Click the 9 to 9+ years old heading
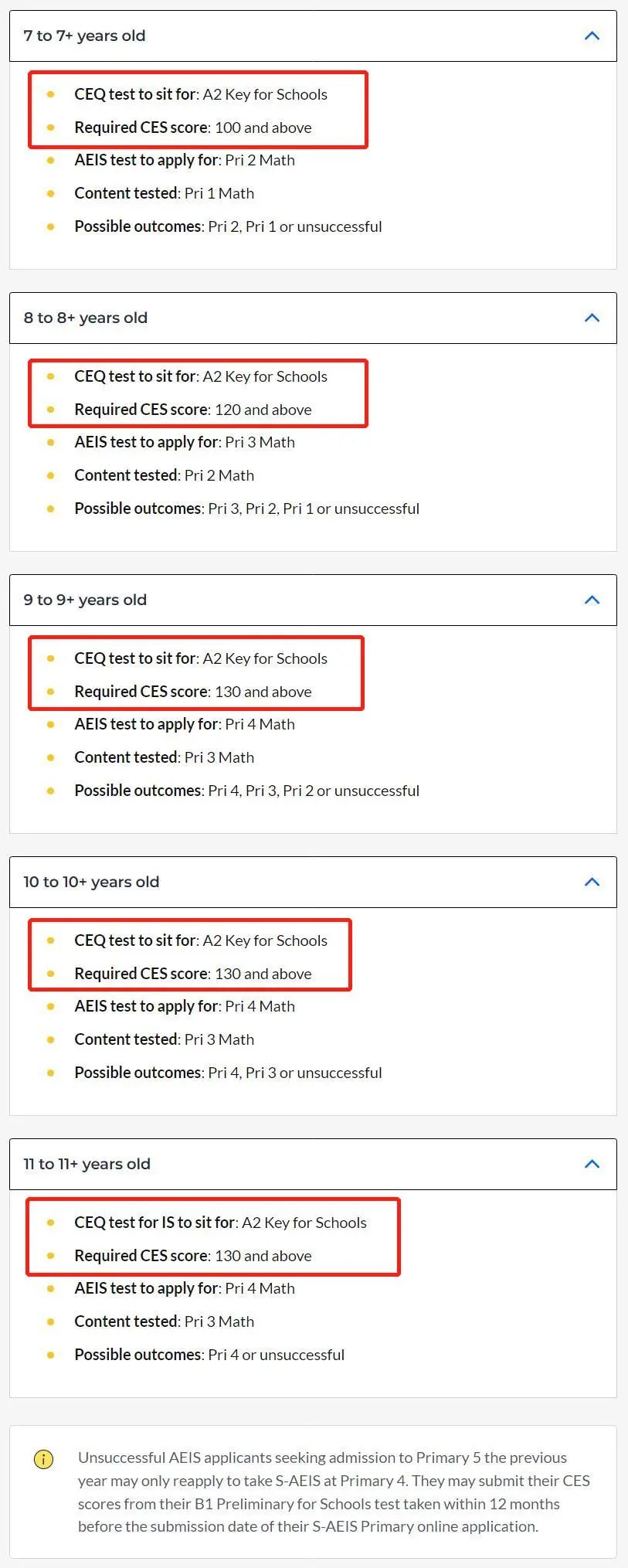 pos(85,600)
